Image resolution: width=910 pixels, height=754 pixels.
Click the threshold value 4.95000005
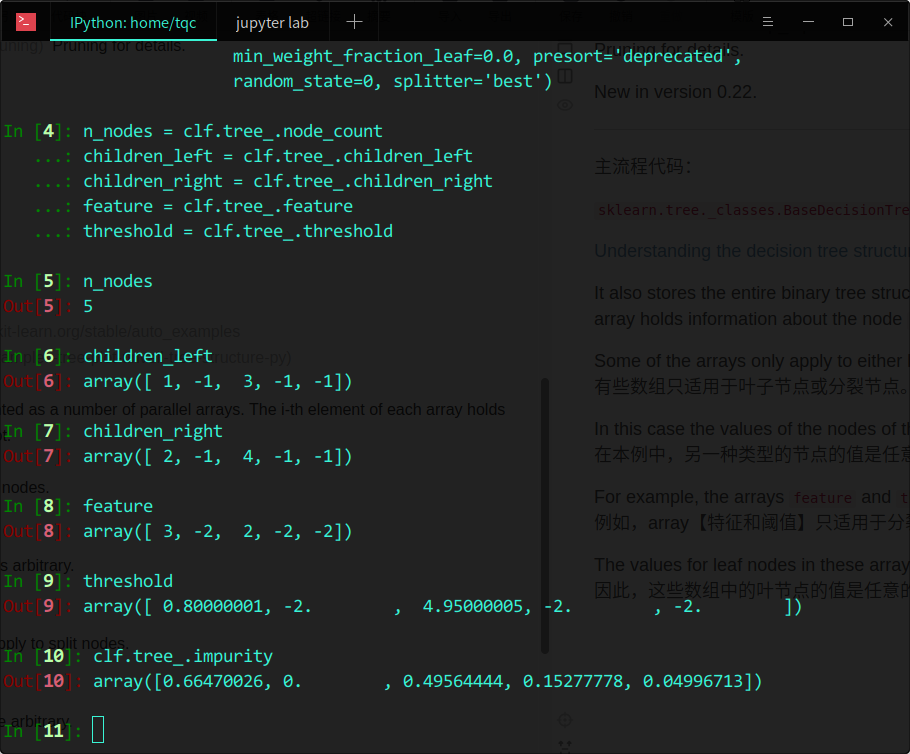pyautogui.click(x=473, y=606)
